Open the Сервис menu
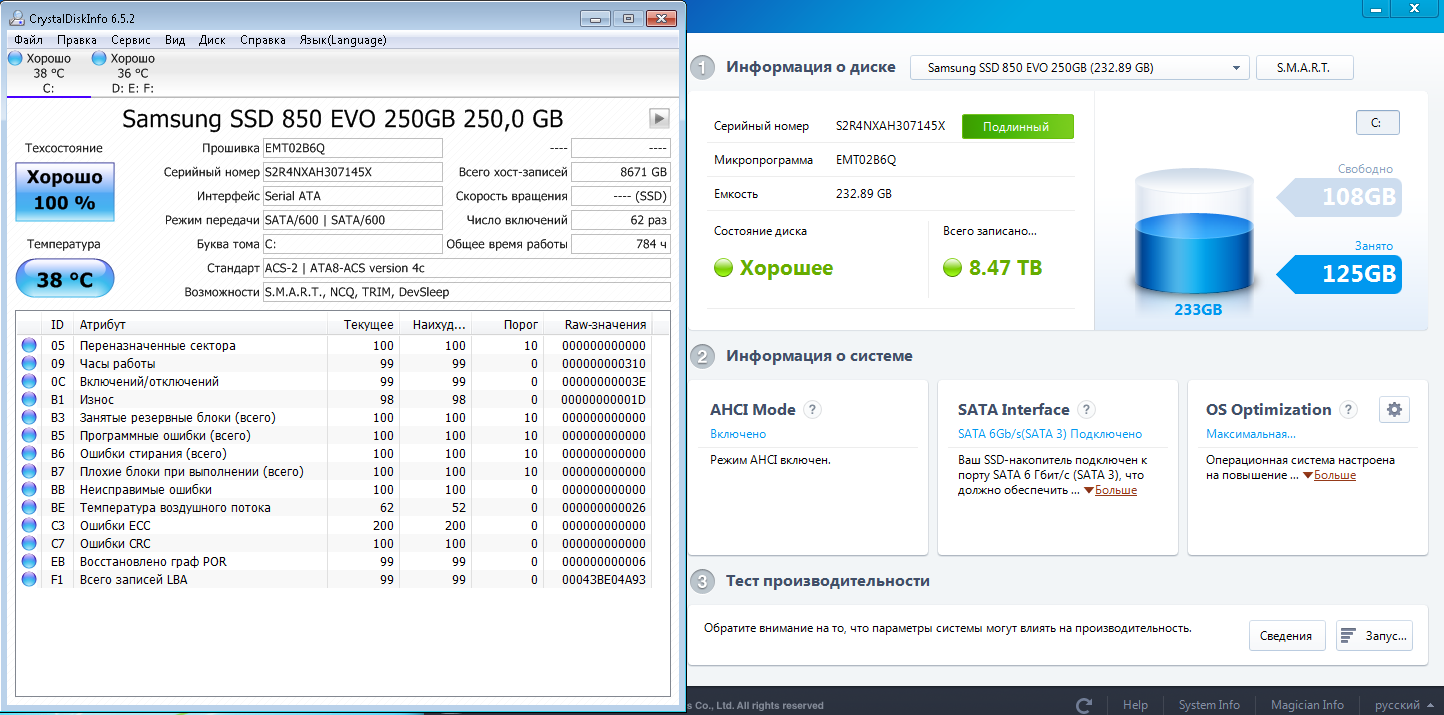The width and height of the screenshot is (1444, 715). (131, 40)
